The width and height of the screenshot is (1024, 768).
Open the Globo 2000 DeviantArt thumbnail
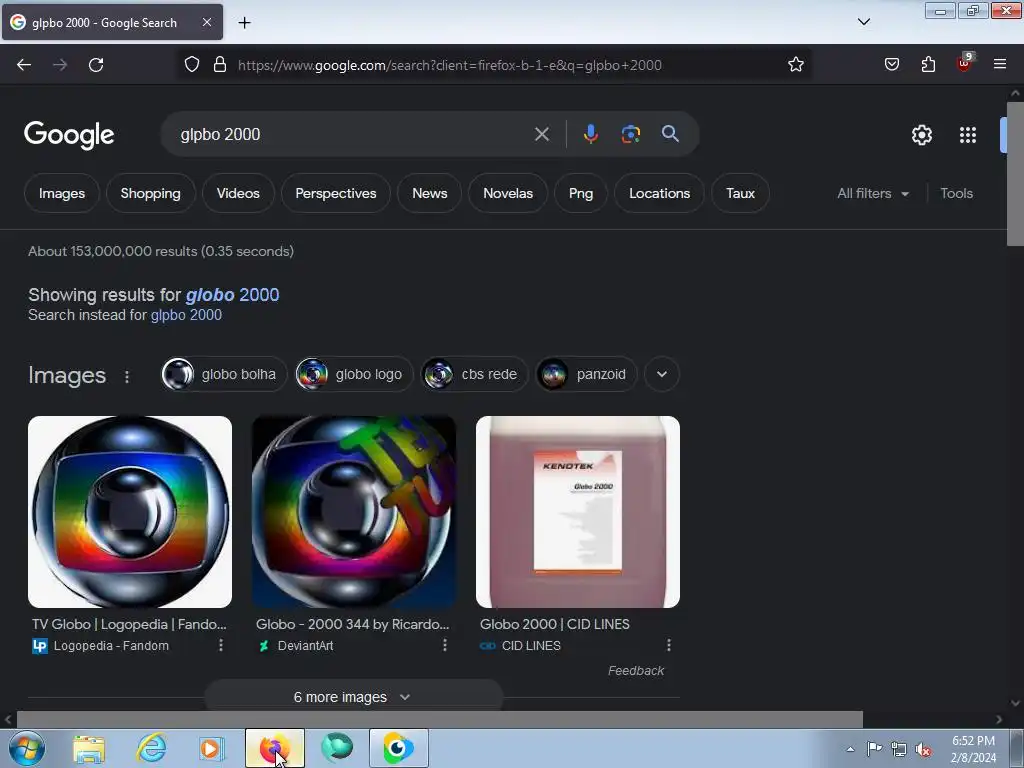pos(354,512)
